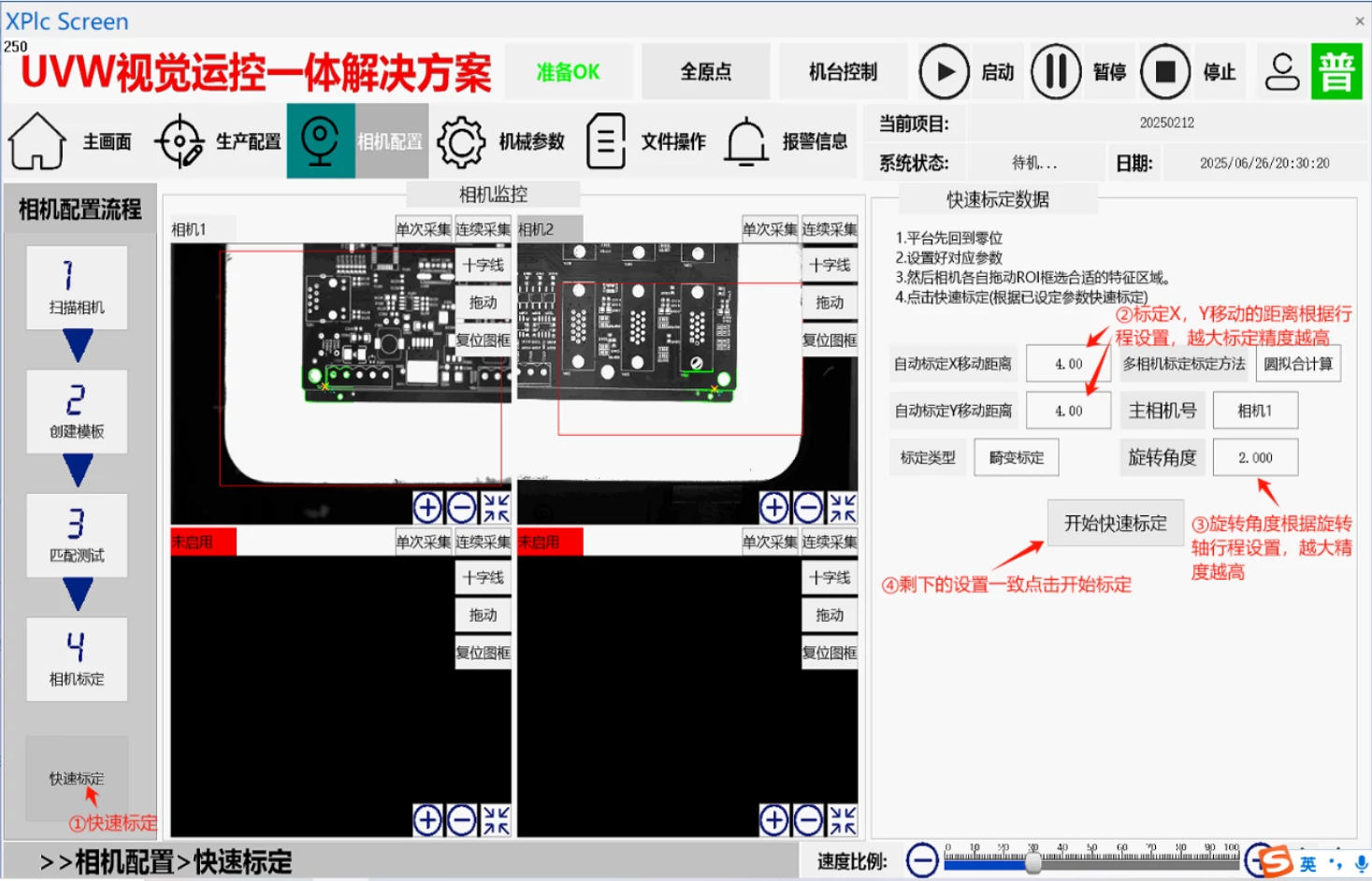The image size is (1372, 881).
Task: Decrease 速度比例 with the minus icon
Action: click(922, 860)
